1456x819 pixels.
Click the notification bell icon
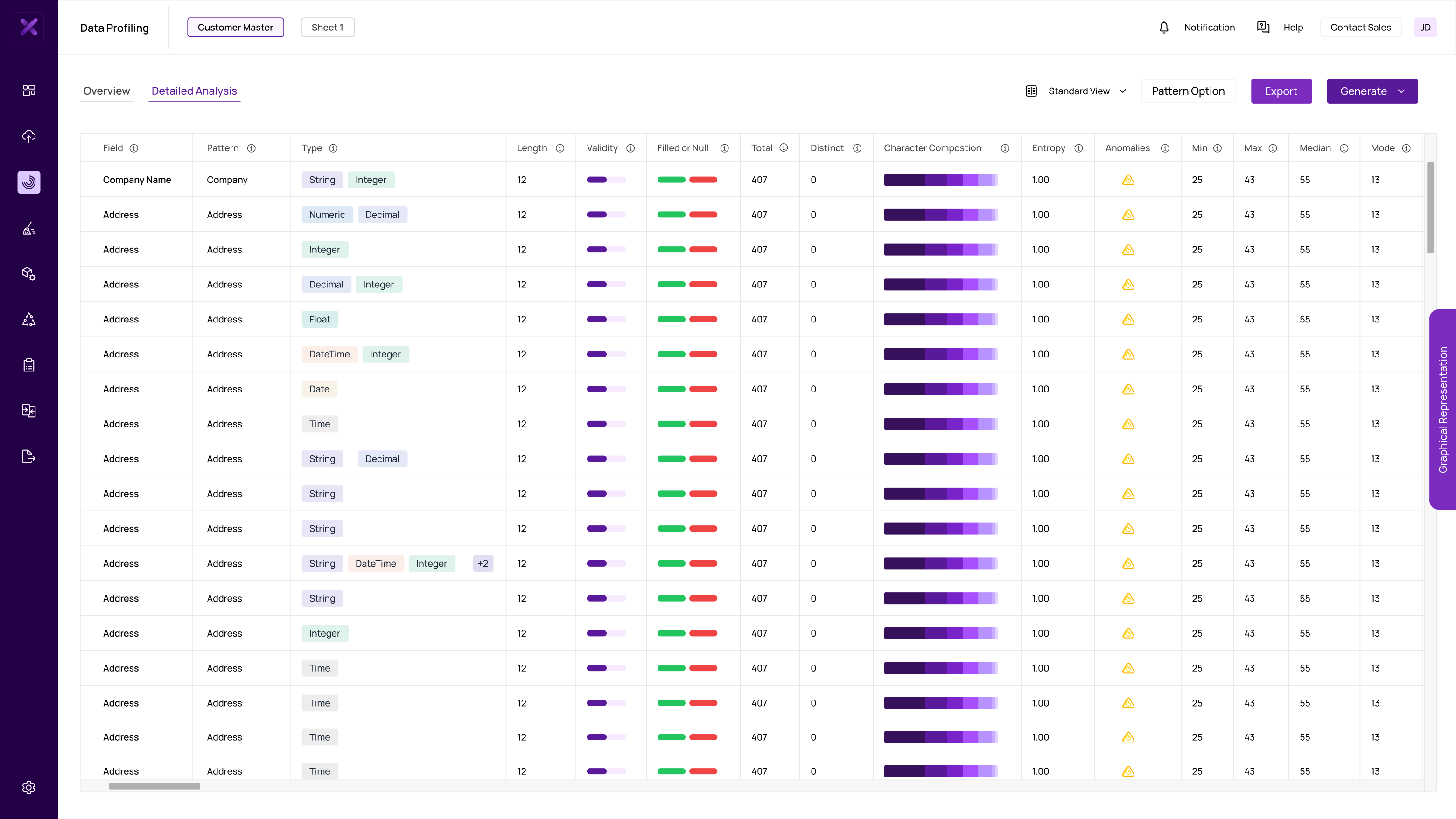click(x=1164, y=27)
